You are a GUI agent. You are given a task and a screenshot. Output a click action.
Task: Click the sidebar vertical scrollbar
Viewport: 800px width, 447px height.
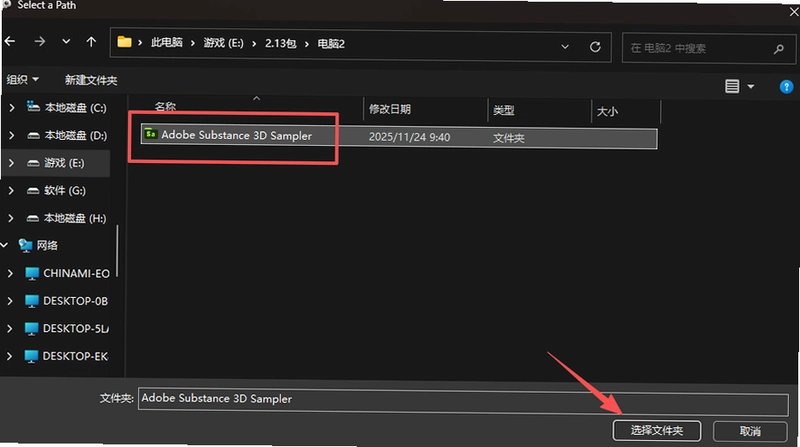click(x=117, y=251)
